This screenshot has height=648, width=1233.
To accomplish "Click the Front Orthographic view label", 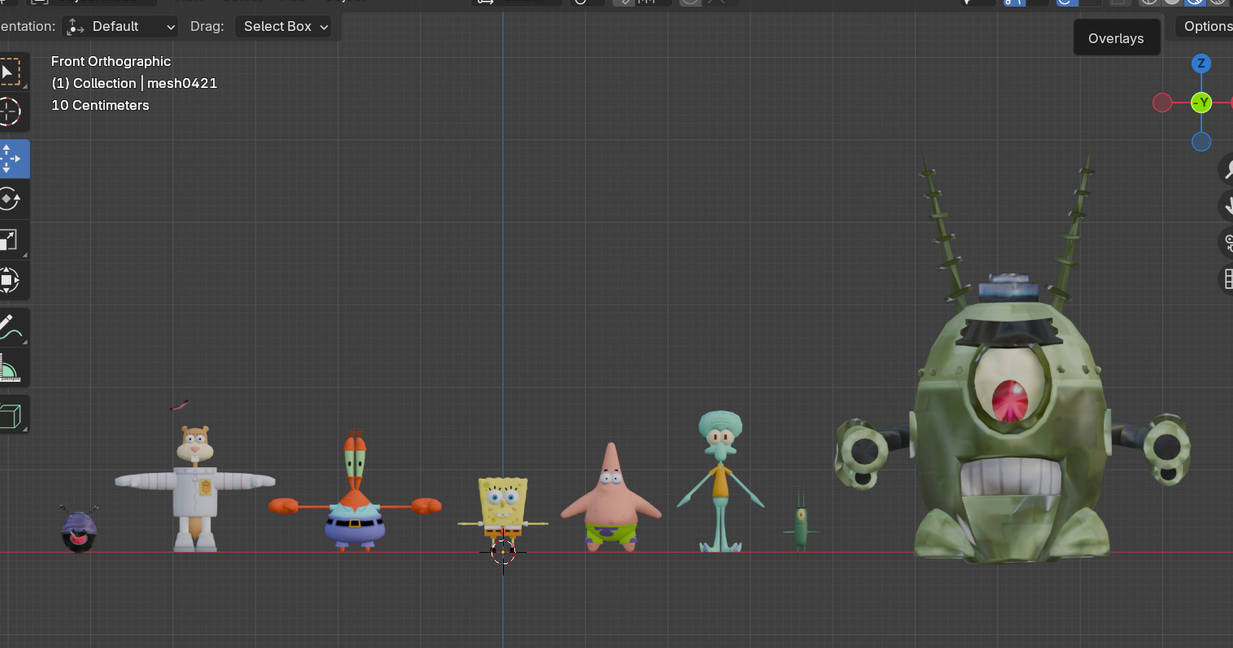I will point(111,61).
